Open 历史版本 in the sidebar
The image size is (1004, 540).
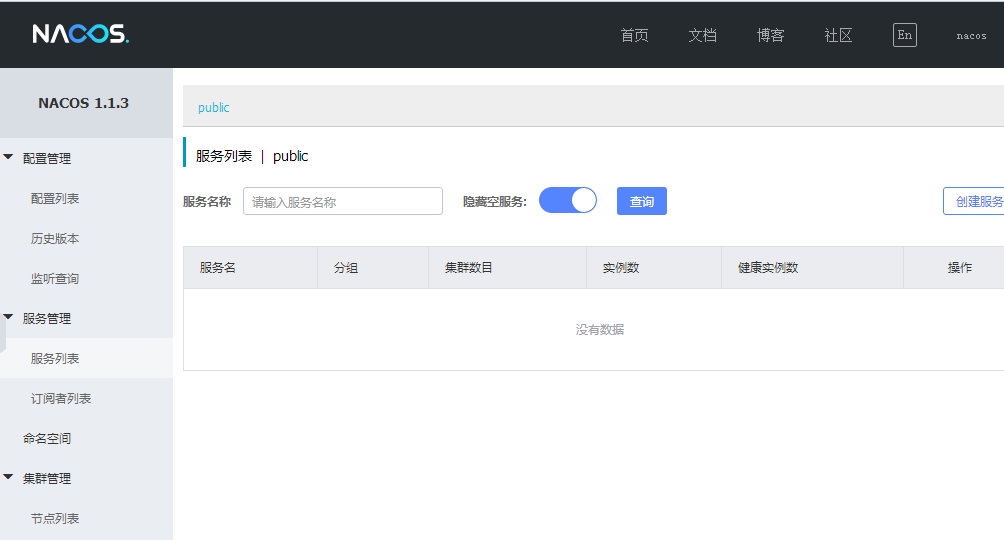tap(55, 238)
